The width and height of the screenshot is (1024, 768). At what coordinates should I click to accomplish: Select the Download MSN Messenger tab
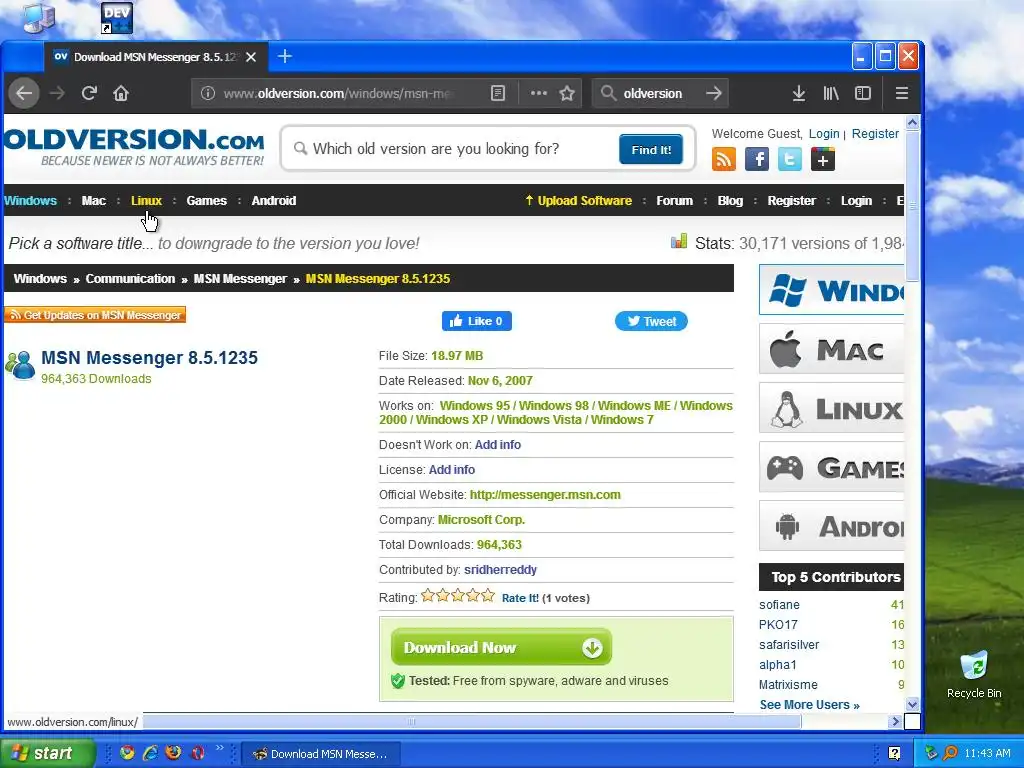click(x=155, y=57)
